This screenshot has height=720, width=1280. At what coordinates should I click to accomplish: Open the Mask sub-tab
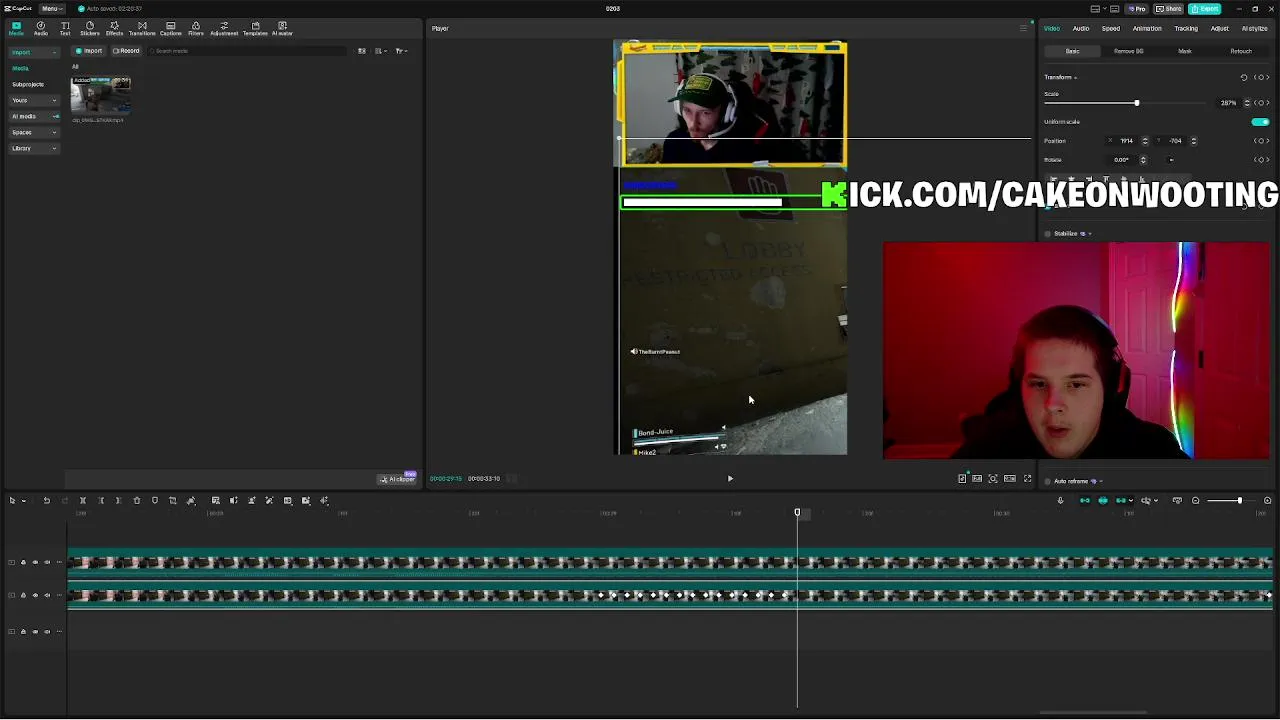pos(1185,51)
